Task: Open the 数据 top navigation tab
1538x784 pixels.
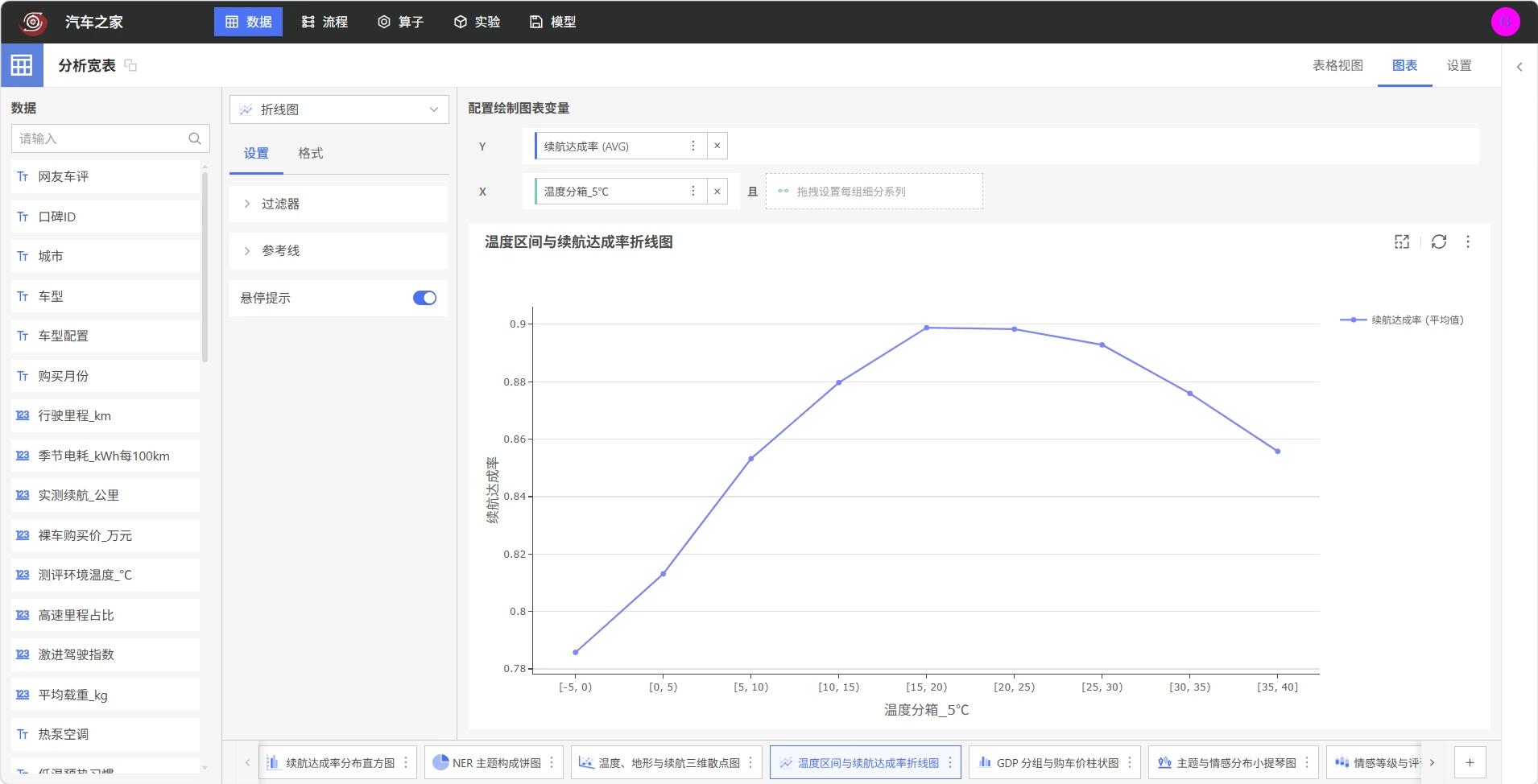Action: tap(248, 22)
